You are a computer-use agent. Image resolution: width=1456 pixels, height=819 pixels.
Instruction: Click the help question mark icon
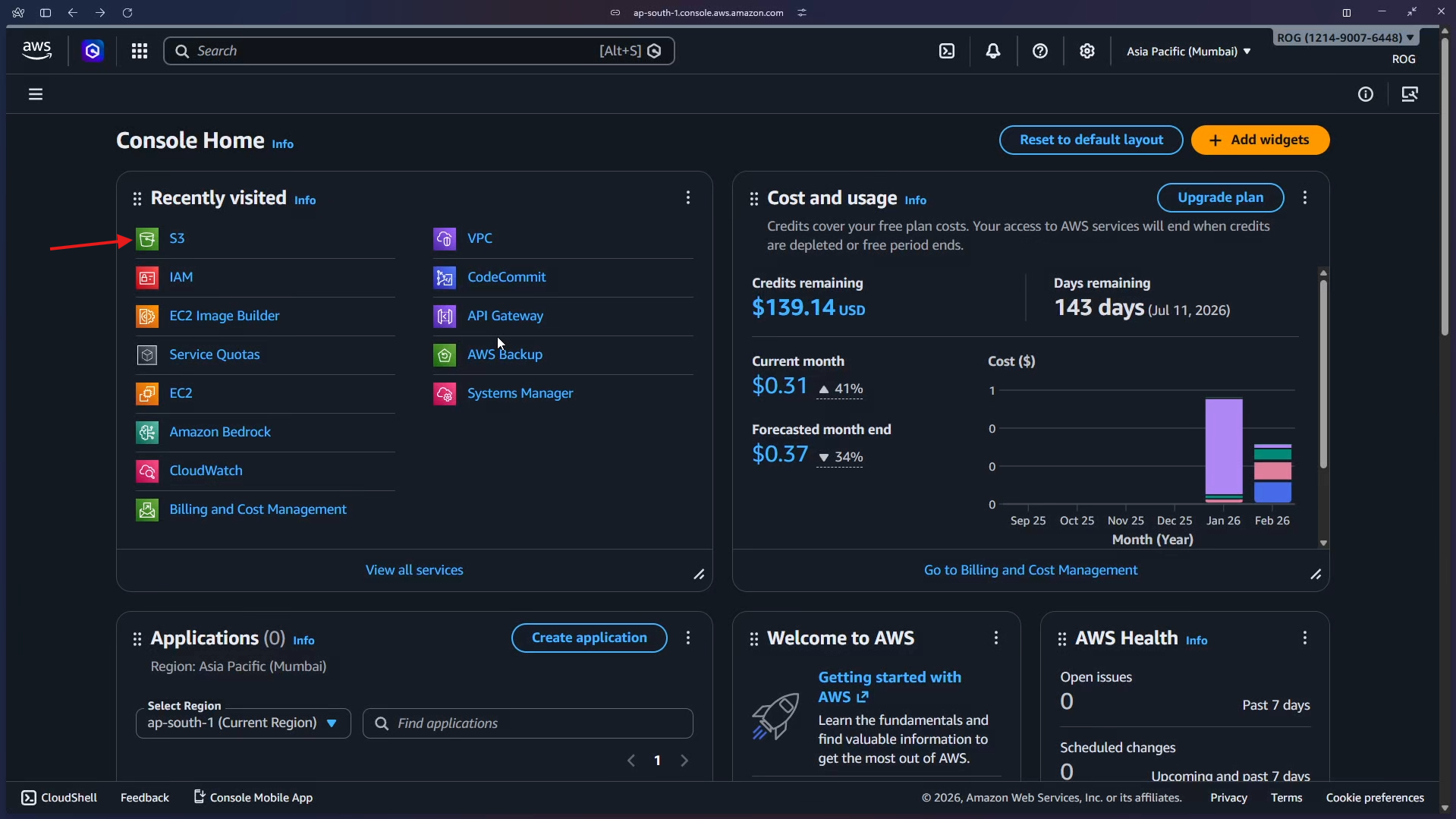pyautogui.click(x=1040, y=51)
